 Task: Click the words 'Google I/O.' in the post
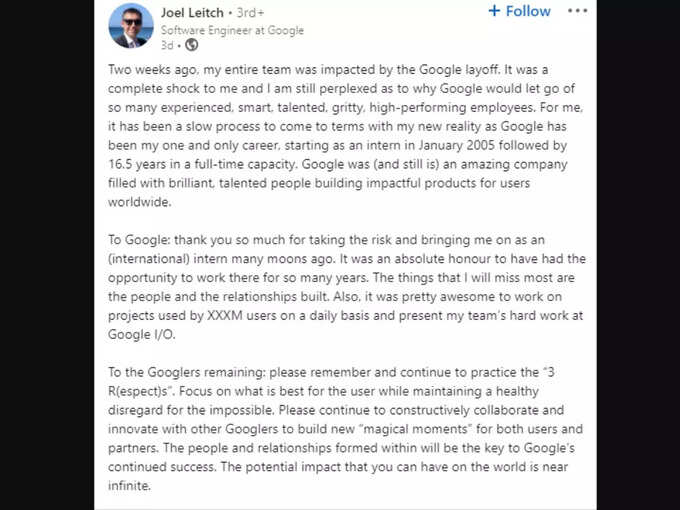coord(141,334)
